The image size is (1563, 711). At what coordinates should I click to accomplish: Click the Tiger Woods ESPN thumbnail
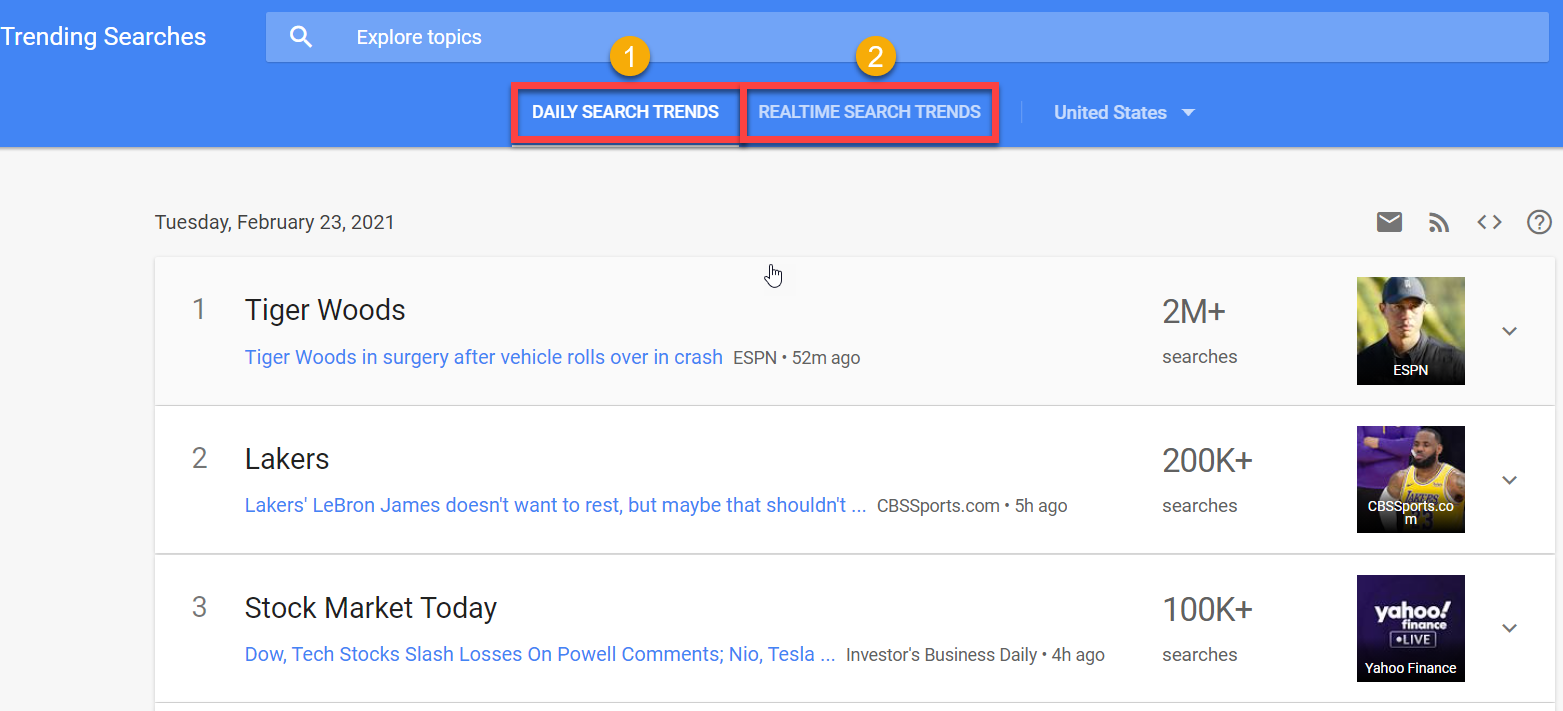[x=1411, y=331]
